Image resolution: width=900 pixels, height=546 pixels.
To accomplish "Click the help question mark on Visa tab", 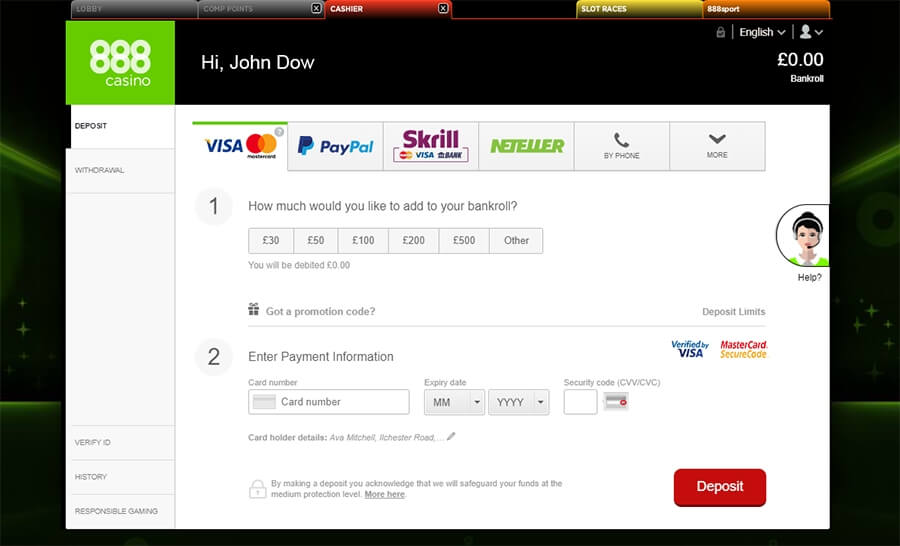I will coord(279,132).
